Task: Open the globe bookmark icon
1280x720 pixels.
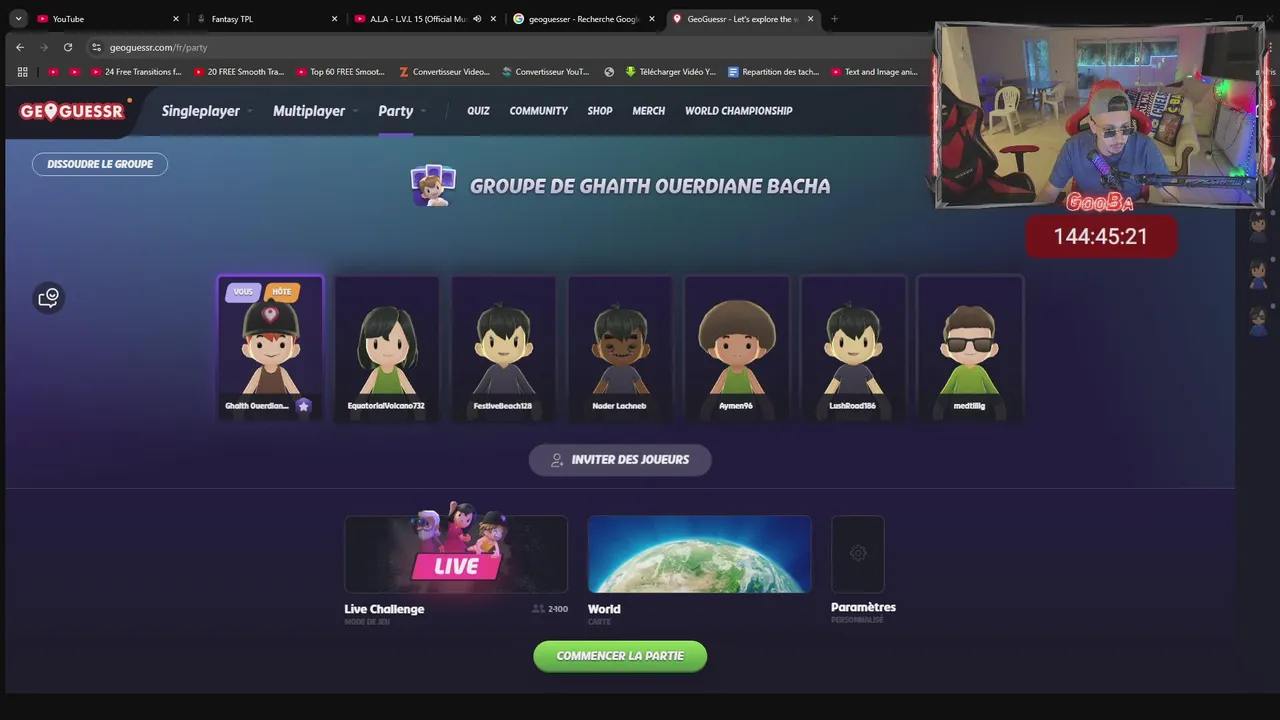Action: tap(610, 72)
